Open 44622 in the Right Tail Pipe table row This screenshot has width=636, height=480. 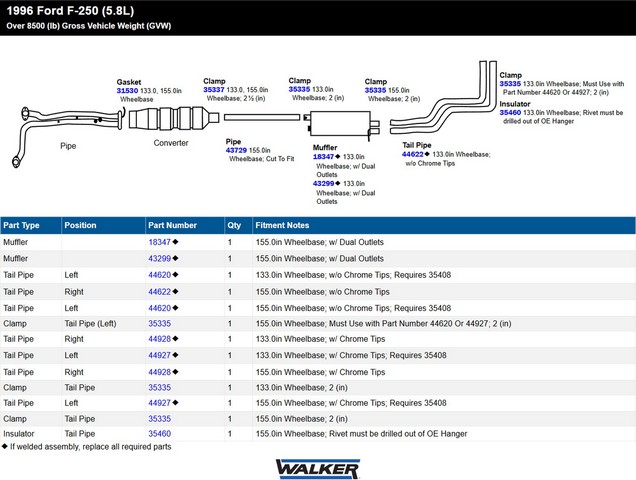point(159,292)
